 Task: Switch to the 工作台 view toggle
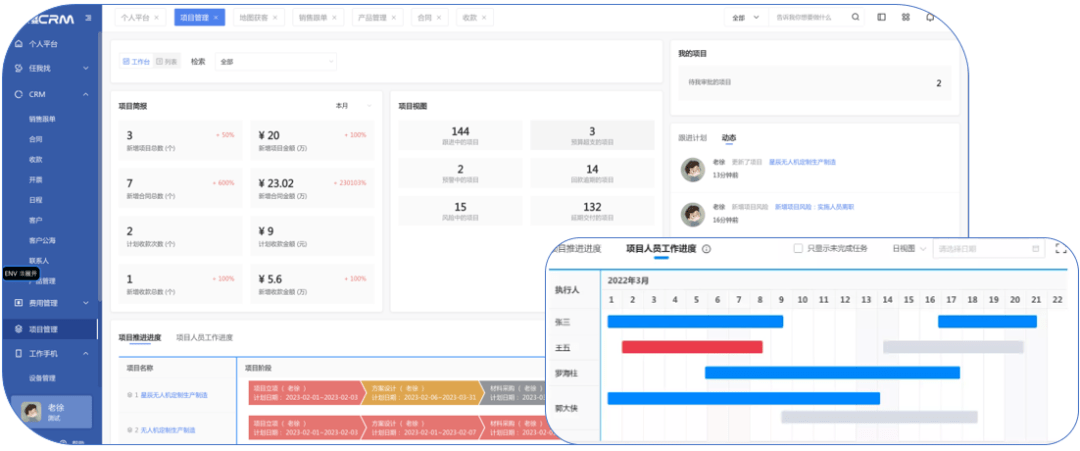(x=136, y=62)
